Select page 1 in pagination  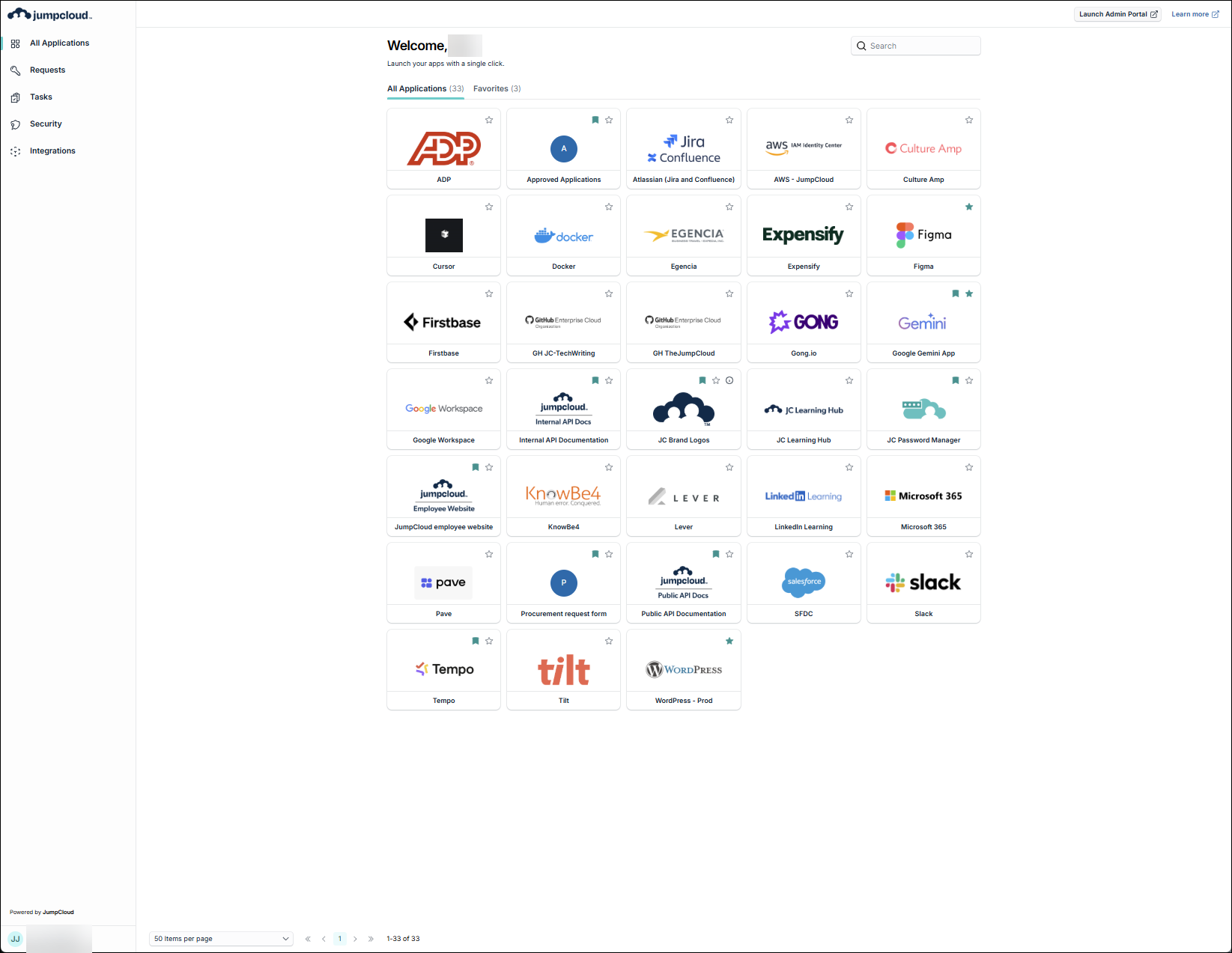pyautogui.click(x=339, y=939)
